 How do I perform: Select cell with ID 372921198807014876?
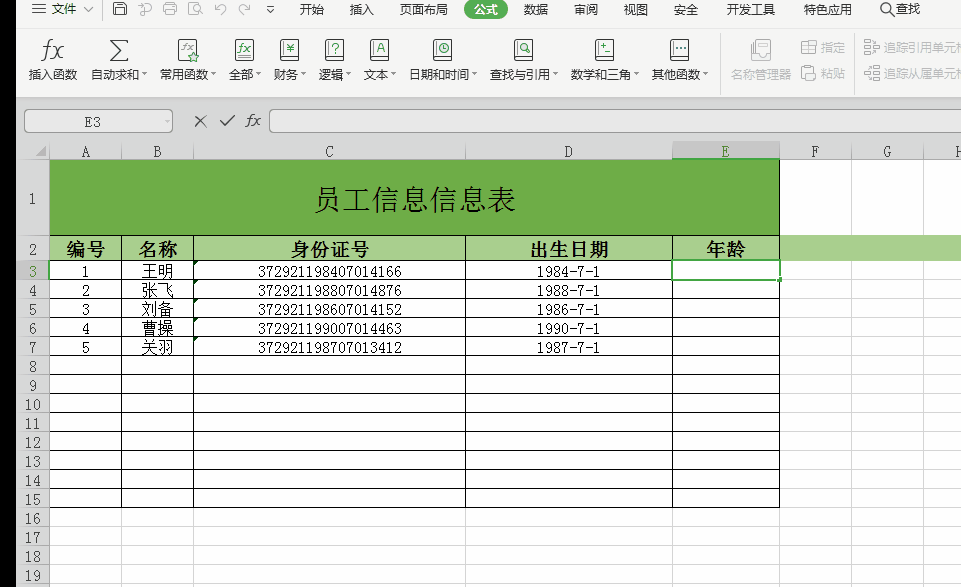point(329,290)
